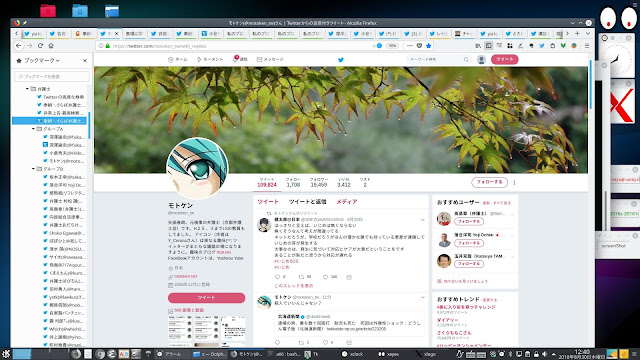The image size is (640, 360).
Task: Collapse the グループA bookmark folder
Action: (33, 129)
